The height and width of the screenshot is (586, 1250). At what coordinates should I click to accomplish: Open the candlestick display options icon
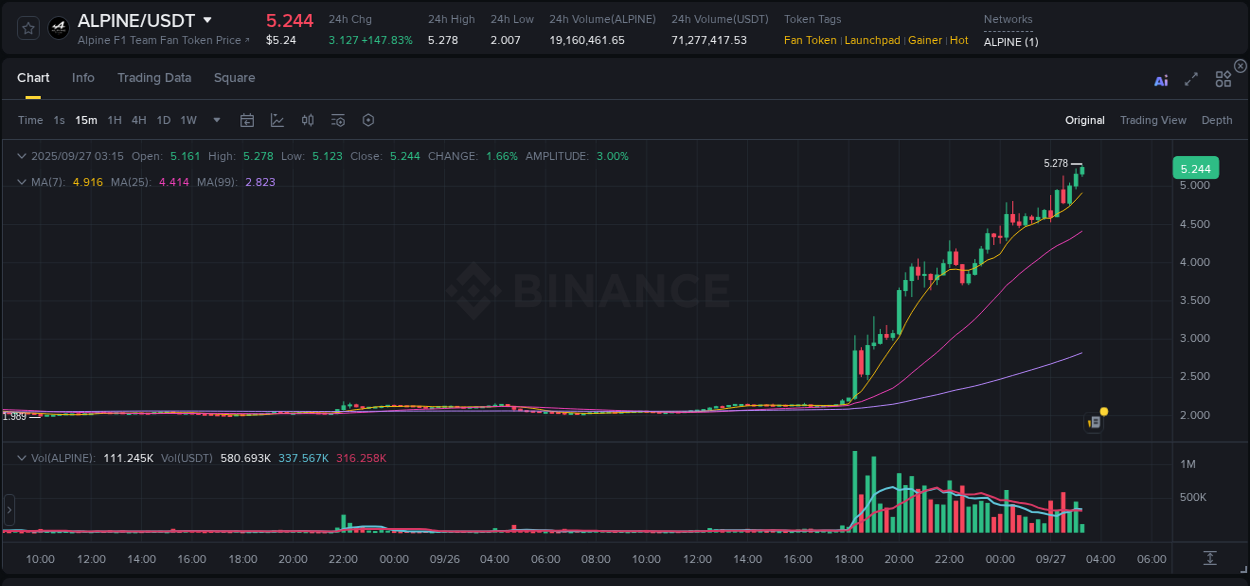point(307,120)
